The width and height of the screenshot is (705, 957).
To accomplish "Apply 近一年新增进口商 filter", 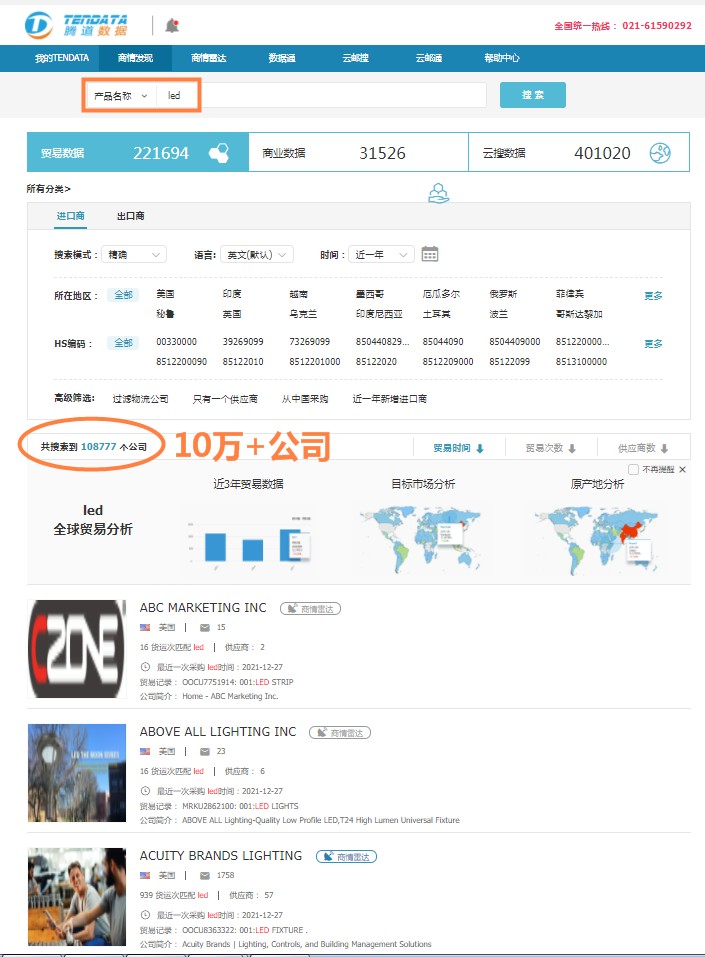I will click(389, 399).
